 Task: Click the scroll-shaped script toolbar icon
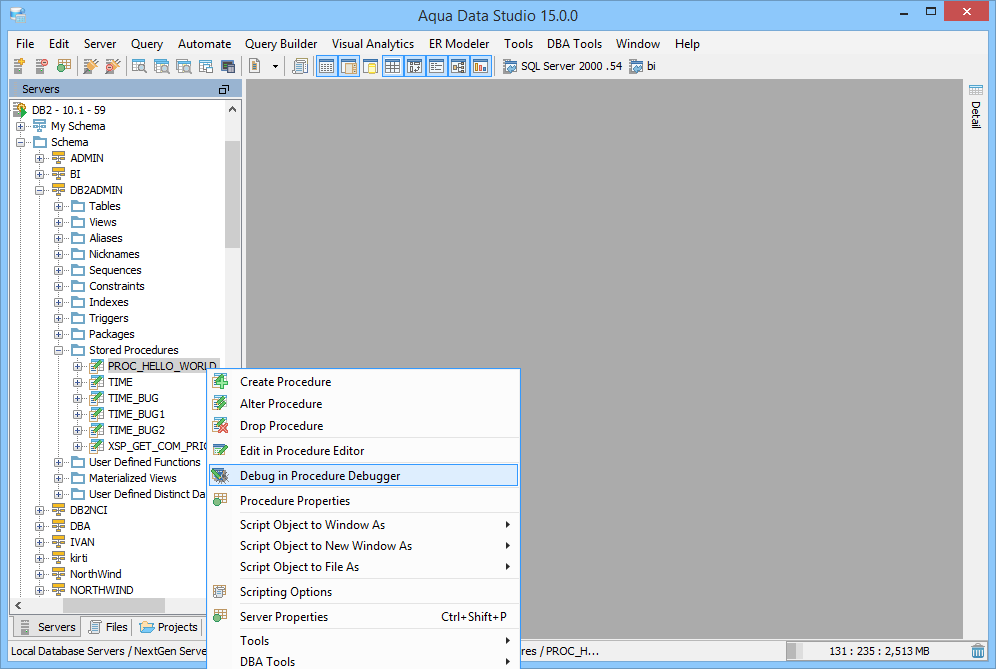[x=300, y=65]
